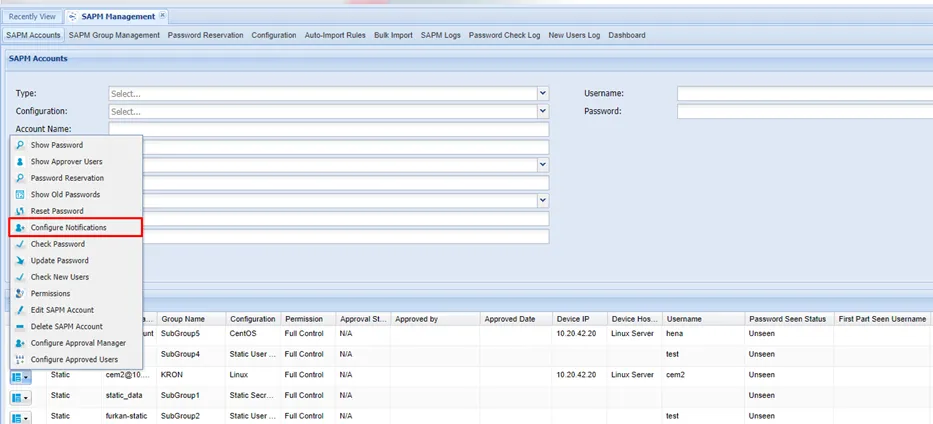Open Auto-Import Rules tab
The width and height of the screenshot is (933, 424).
click(335, 35)
